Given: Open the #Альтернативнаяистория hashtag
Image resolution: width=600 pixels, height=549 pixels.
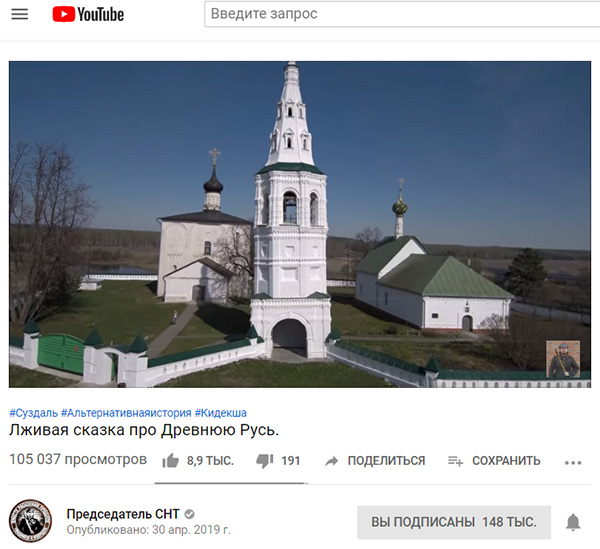Looking at the screenshot, I should point(126,413).
